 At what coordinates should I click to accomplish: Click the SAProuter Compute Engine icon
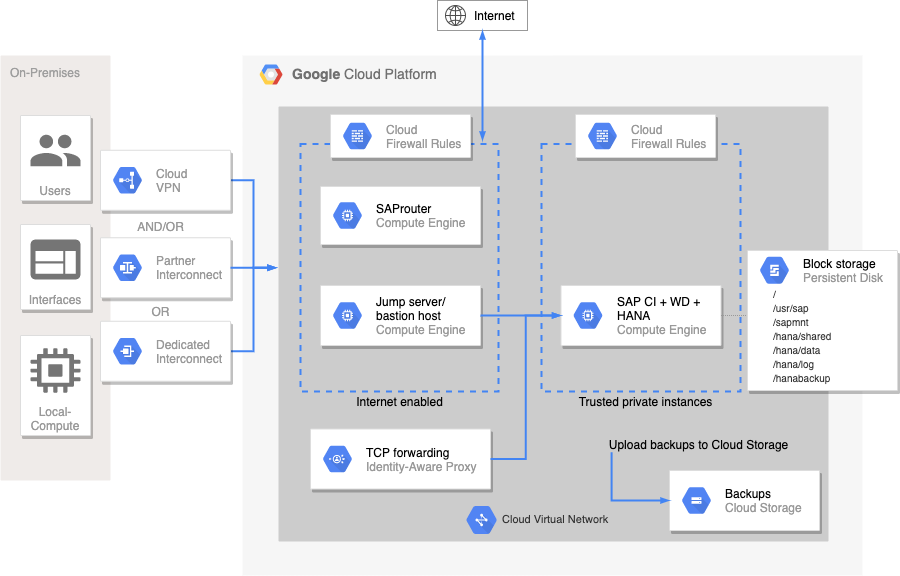[x=347, y=216]
